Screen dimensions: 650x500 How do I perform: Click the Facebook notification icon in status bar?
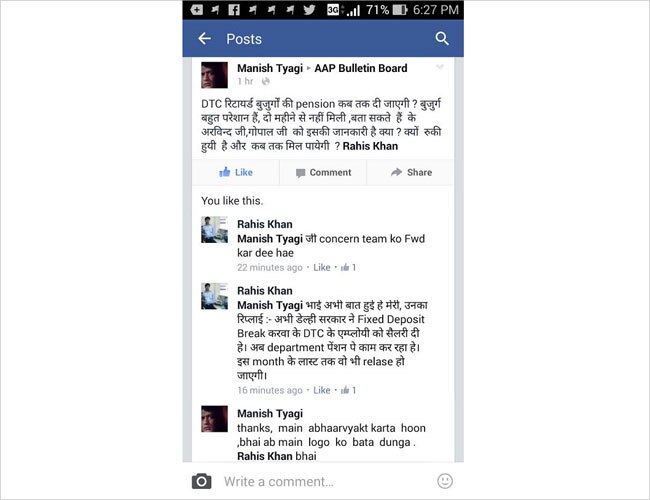(234, 10)
